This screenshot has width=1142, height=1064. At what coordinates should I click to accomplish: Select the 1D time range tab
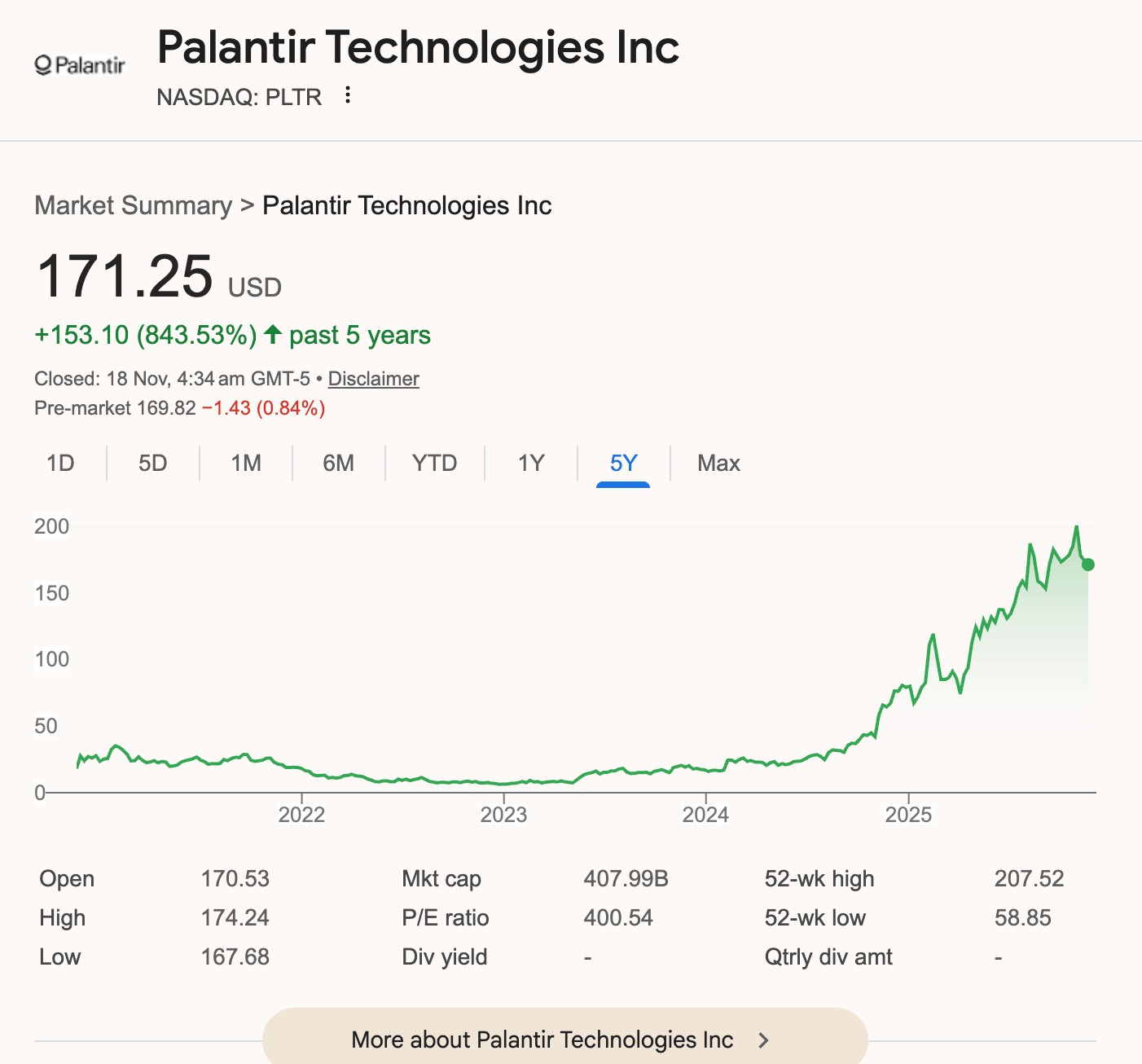(60, 464)
